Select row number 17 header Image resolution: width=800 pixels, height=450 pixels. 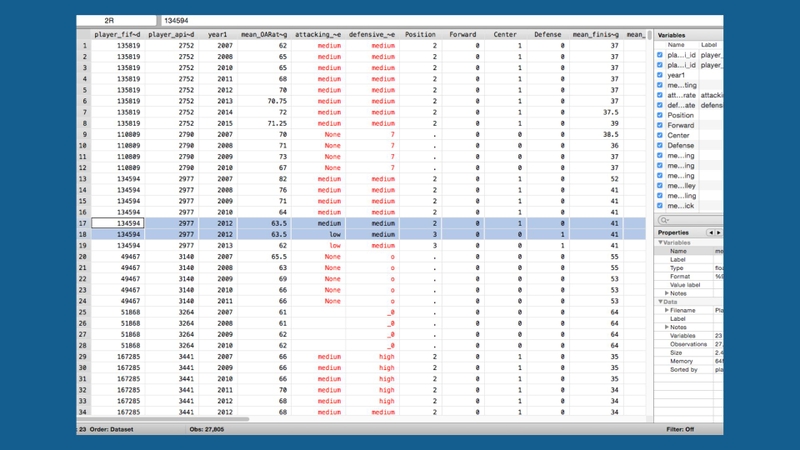(x=84, y=223)
